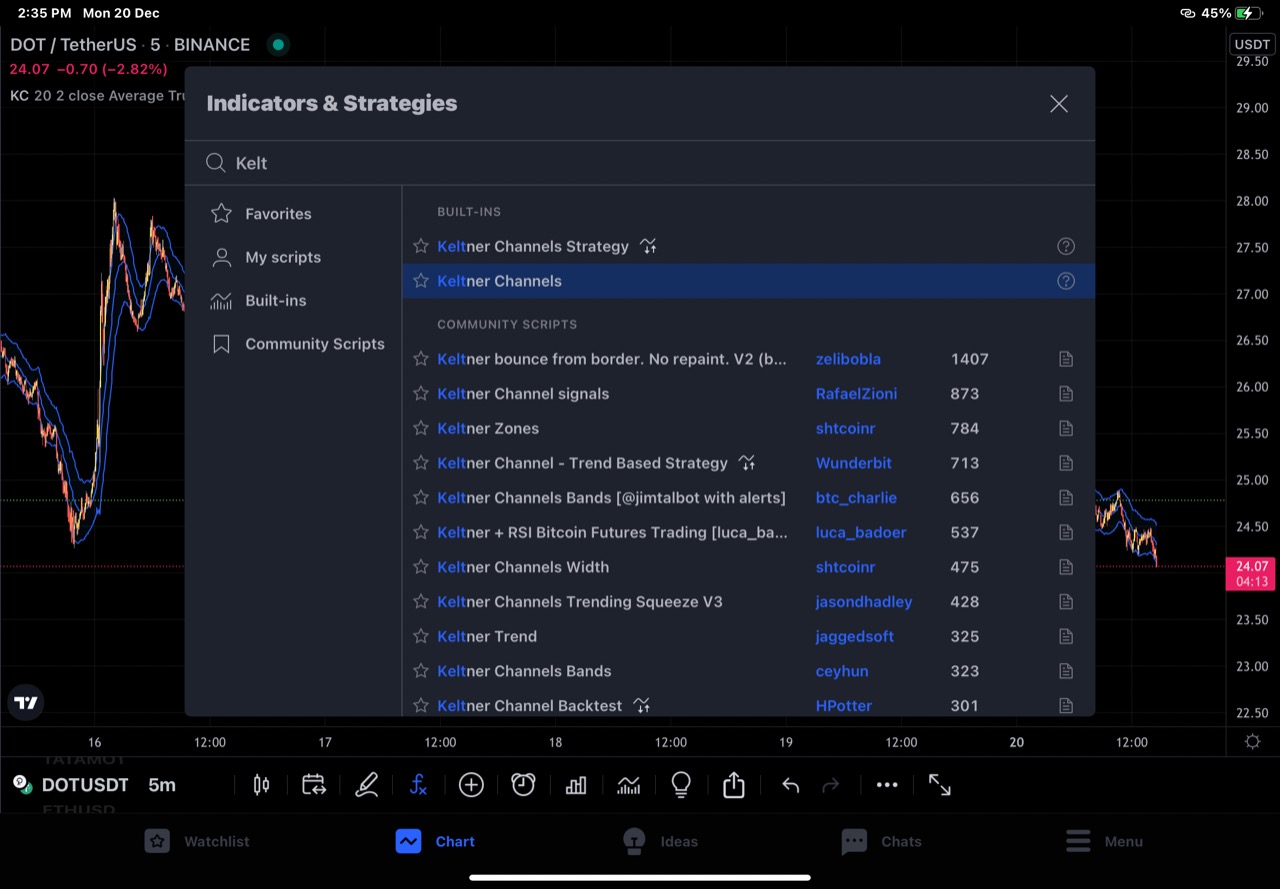The image size is (1280, 889).
Task: View source of Keltner Channels Trending Squeeze V3
Action: 1066,602
